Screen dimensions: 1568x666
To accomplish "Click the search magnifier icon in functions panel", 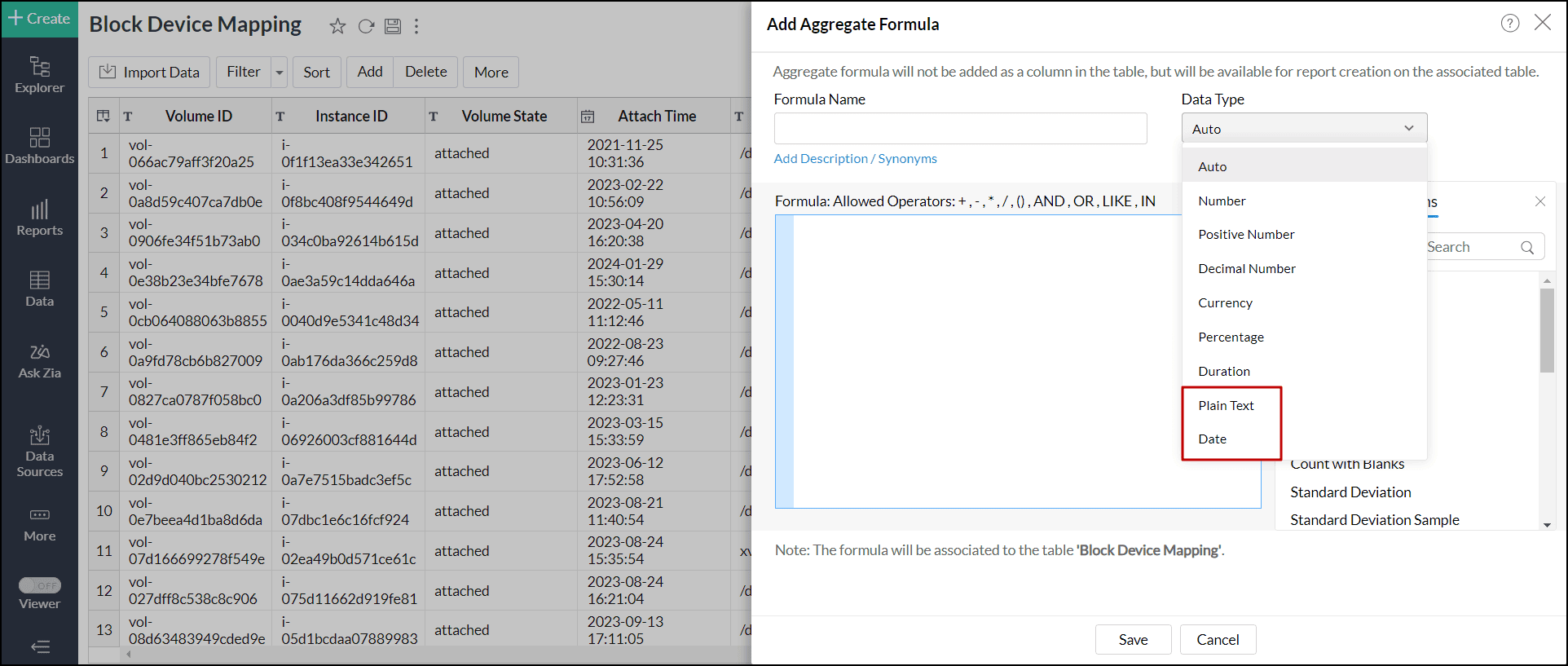I will (x=1527, y=248).
